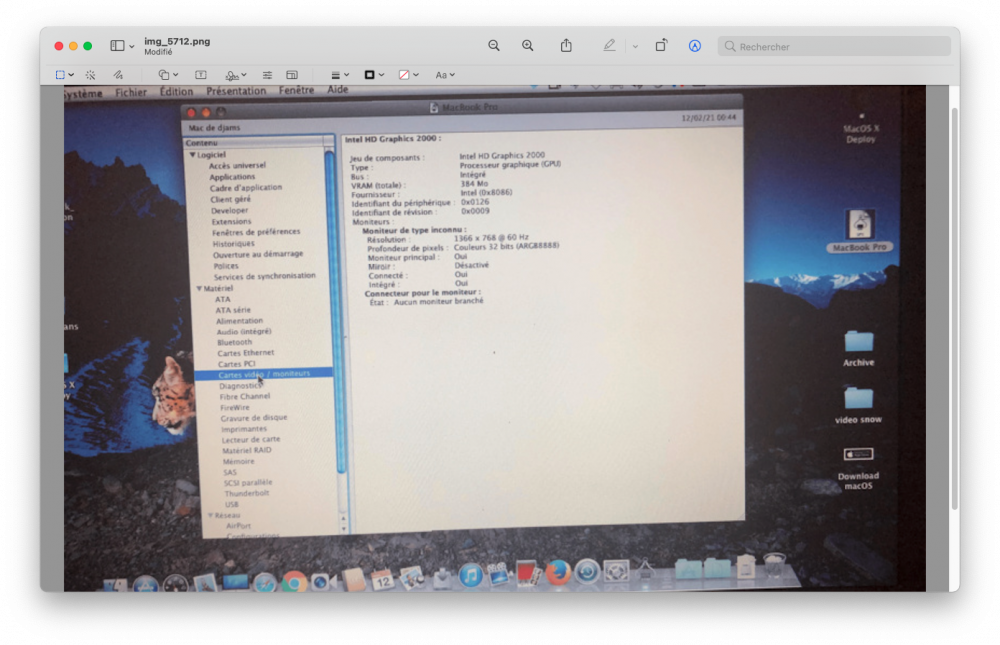Select Applications in the Logiciel list
The image size is (1000, 645).
coord(232,177)
